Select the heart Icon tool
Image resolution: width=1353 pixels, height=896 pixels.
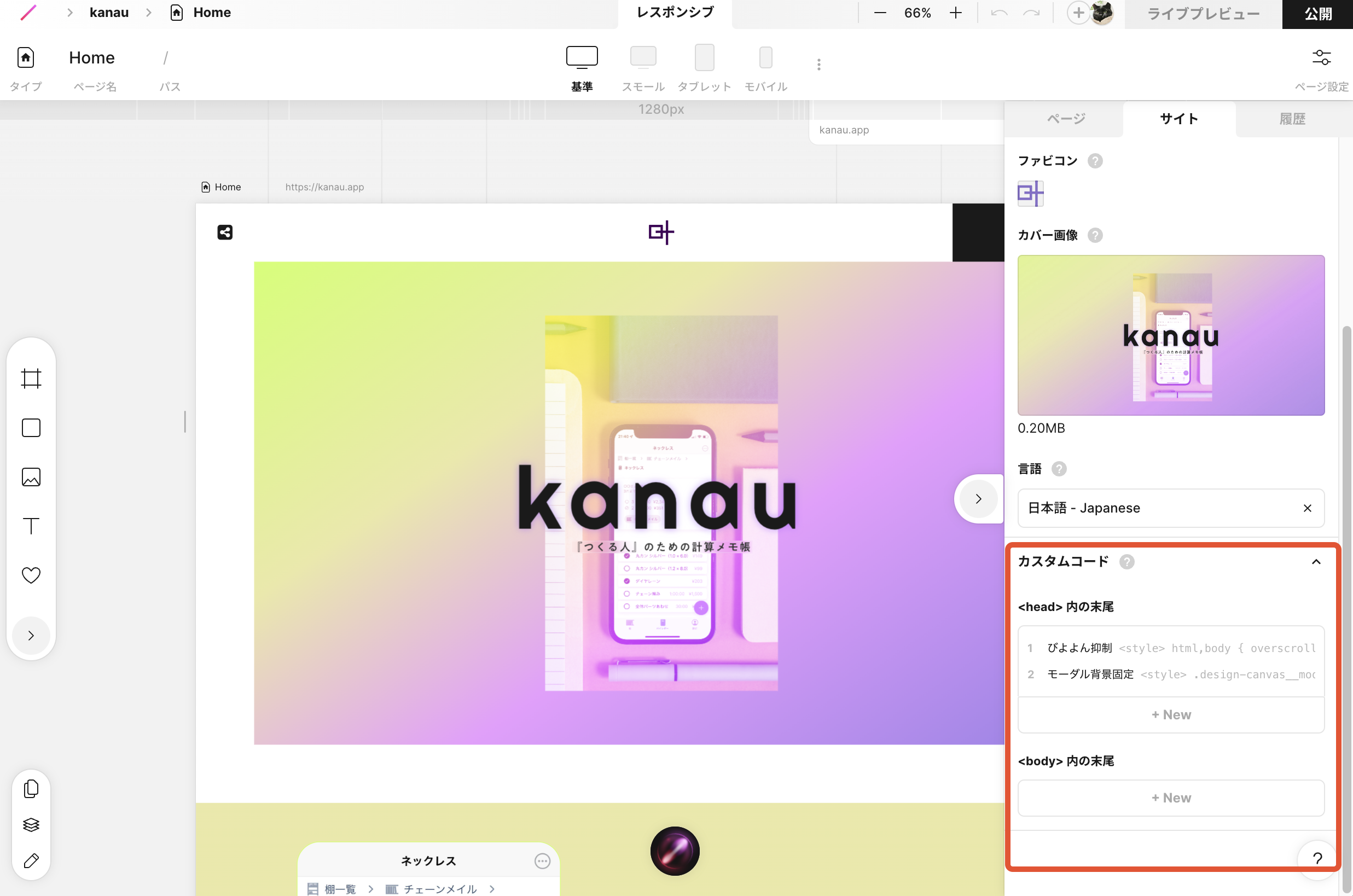pos(31,575)
